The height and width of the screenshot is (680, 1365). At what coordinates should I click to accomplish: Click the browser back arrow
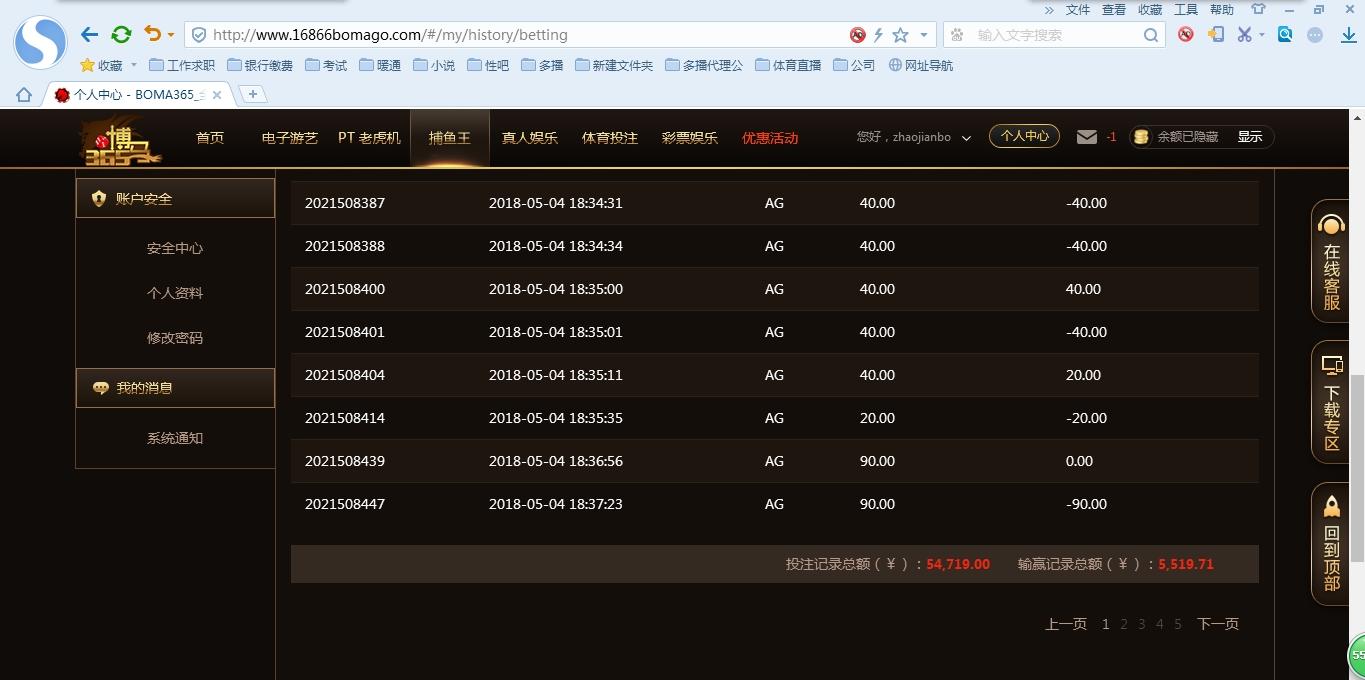89,34
